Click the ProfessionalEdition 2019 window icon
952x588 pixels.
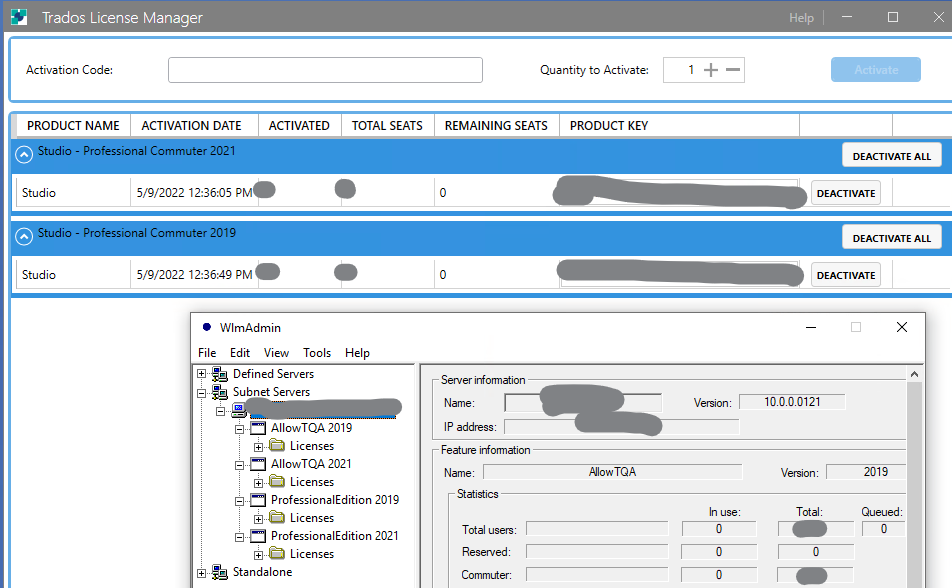[258, 500]
